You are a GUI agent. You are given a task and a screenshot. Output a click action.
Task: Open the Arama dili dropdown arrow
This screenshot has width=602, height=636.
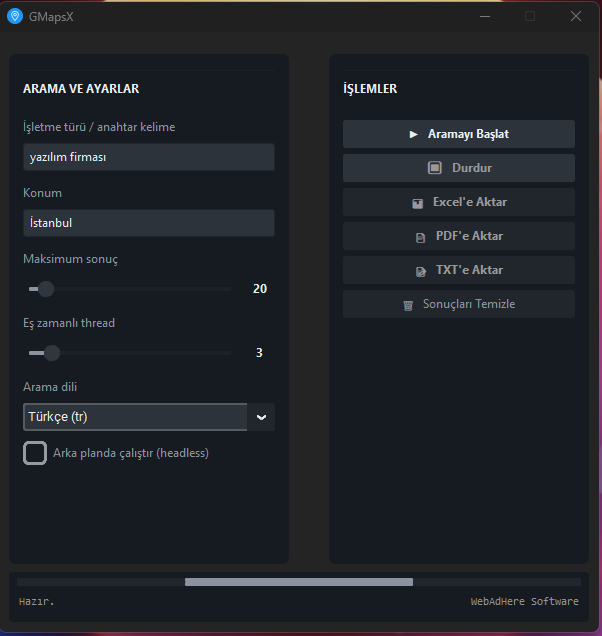[261, 417]
